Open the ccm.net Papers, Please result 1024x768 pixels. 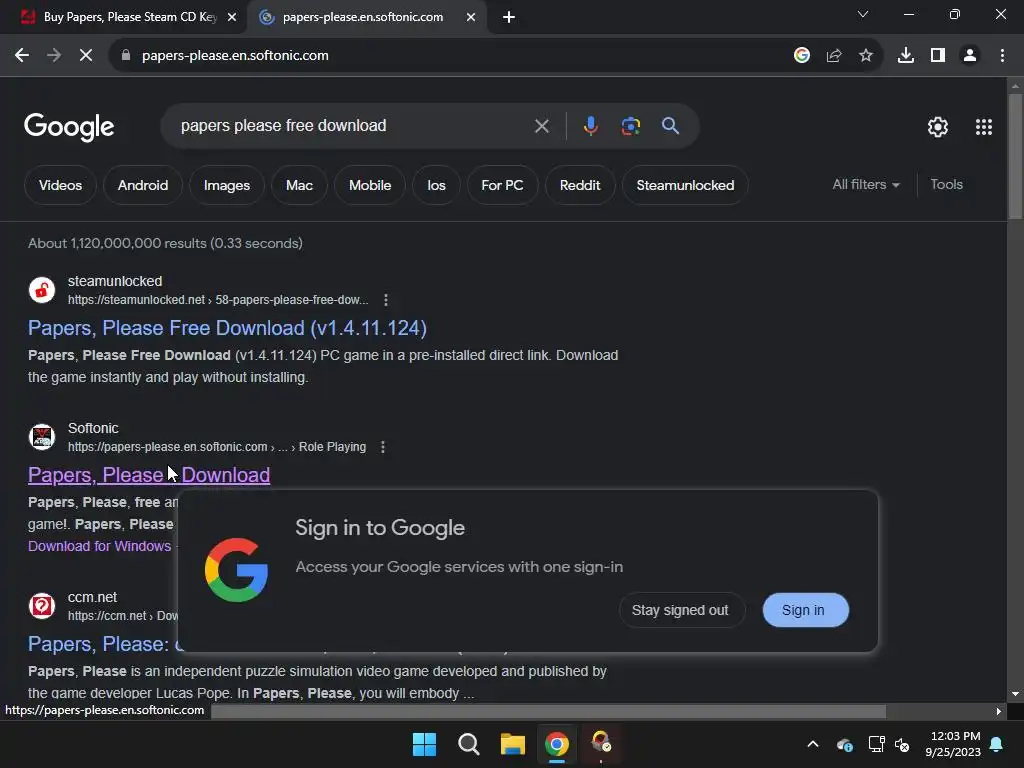point(103,644)
